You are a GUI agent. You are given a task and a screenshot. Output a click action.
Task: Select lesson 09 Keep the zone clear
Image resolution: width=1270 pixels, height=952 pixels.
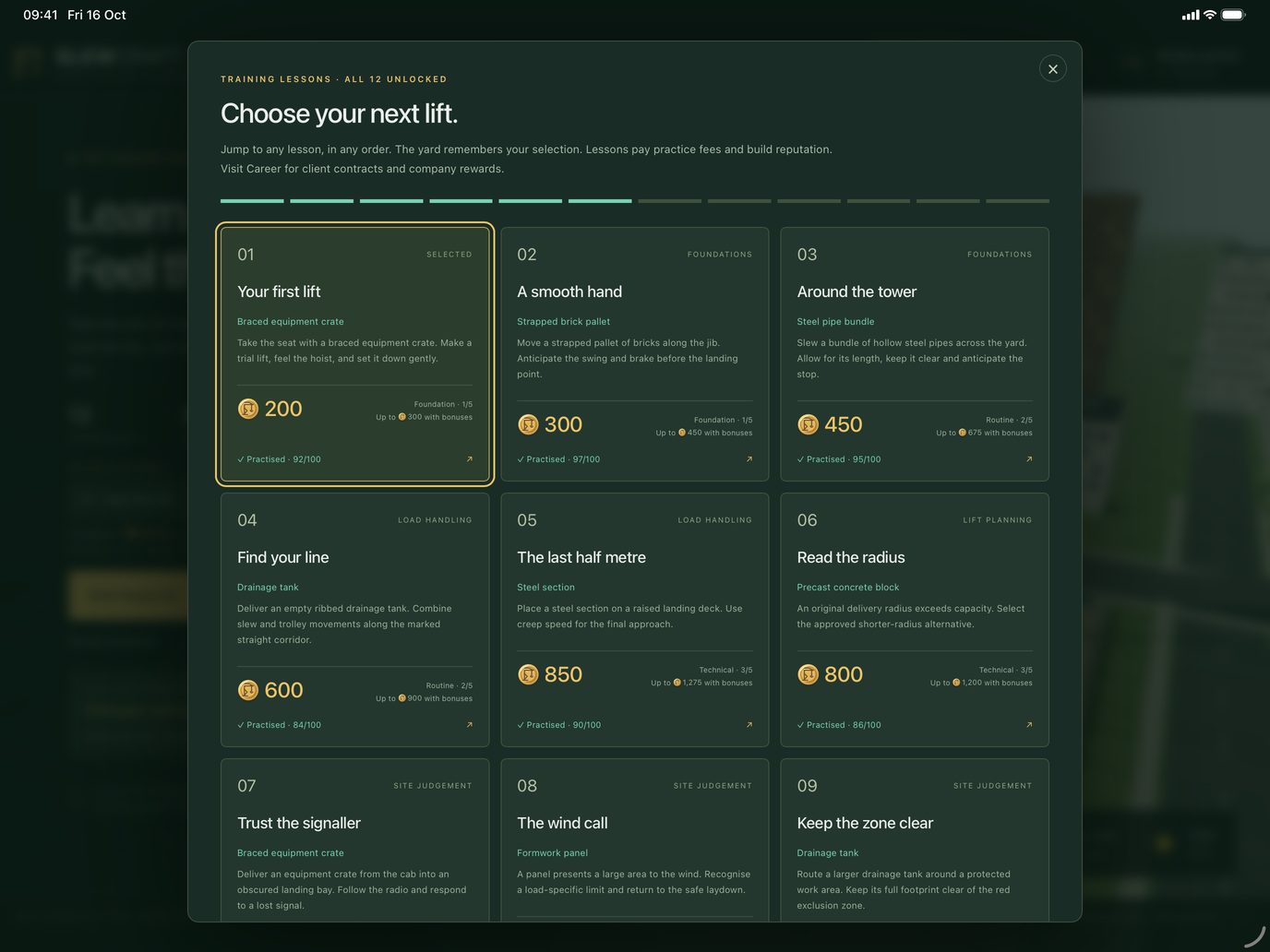[915, 839]
